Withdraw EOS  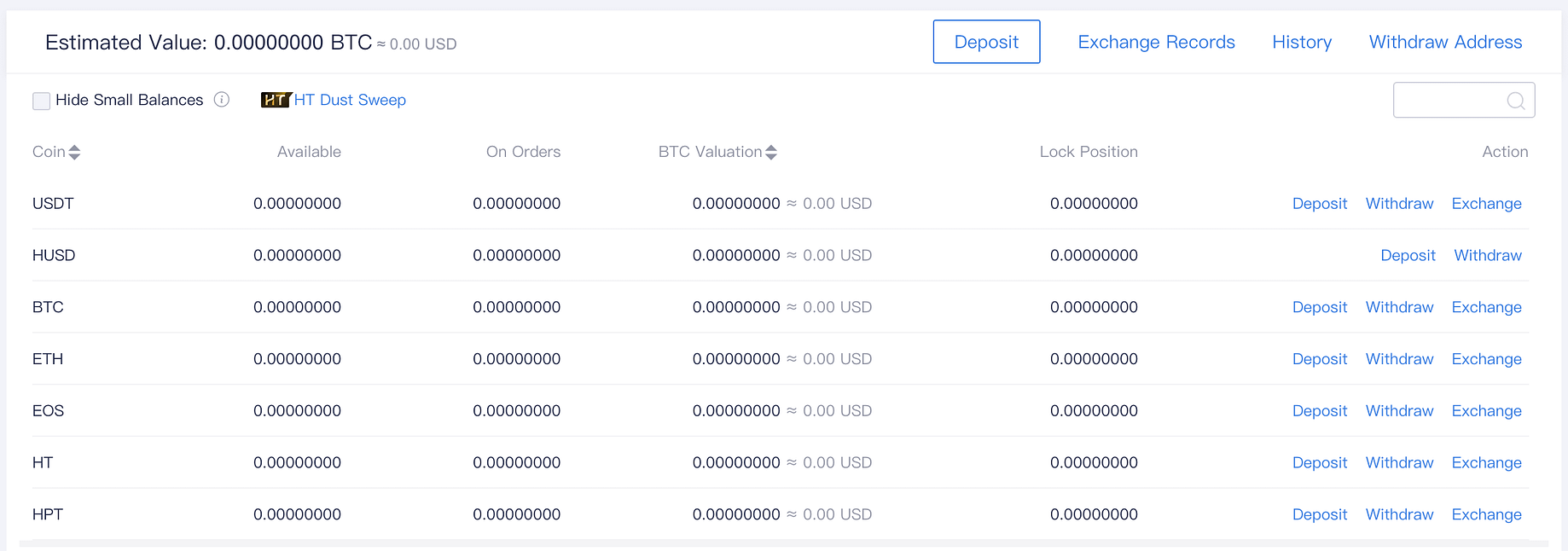[1399, 411]
